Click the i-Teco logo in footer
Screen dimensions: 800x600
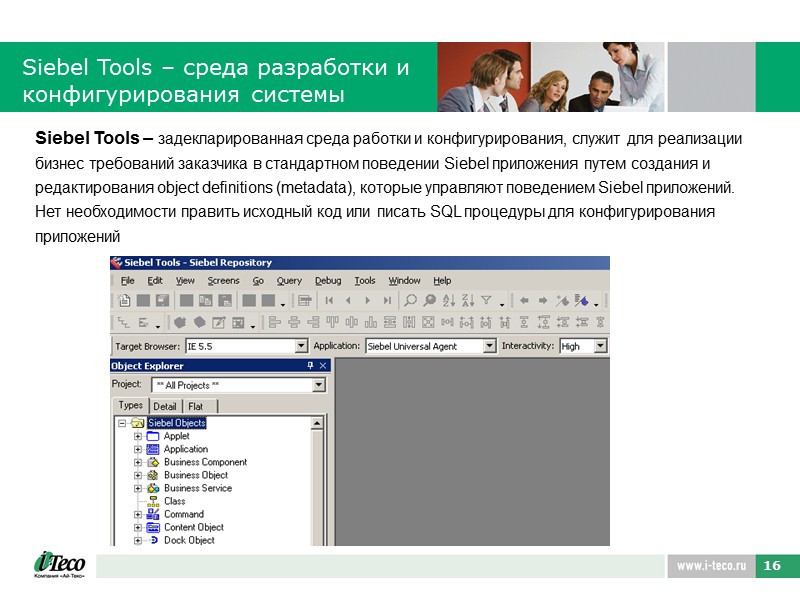59,565
